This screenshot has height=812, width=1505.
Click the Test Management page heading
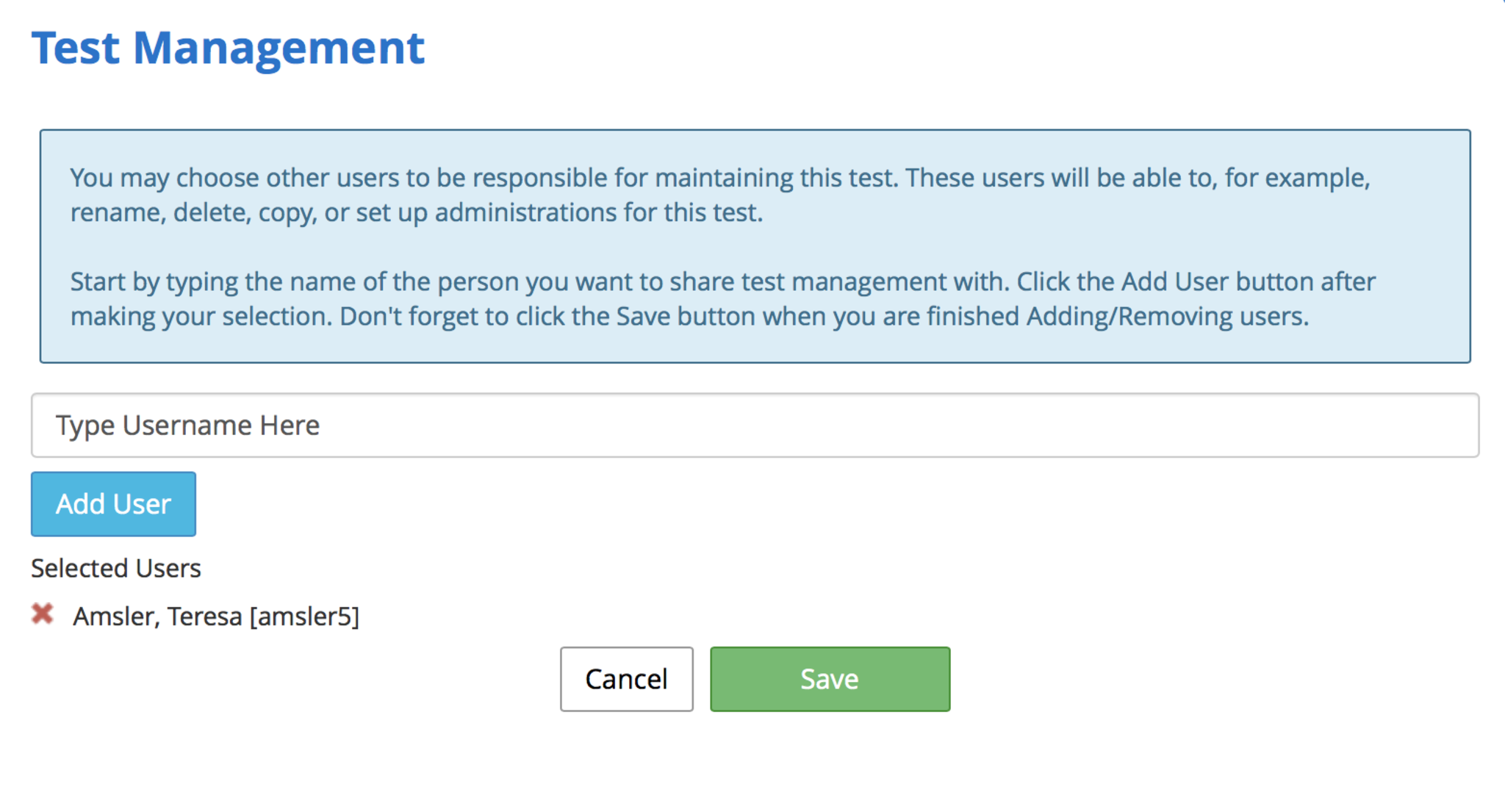pos(228,48)
